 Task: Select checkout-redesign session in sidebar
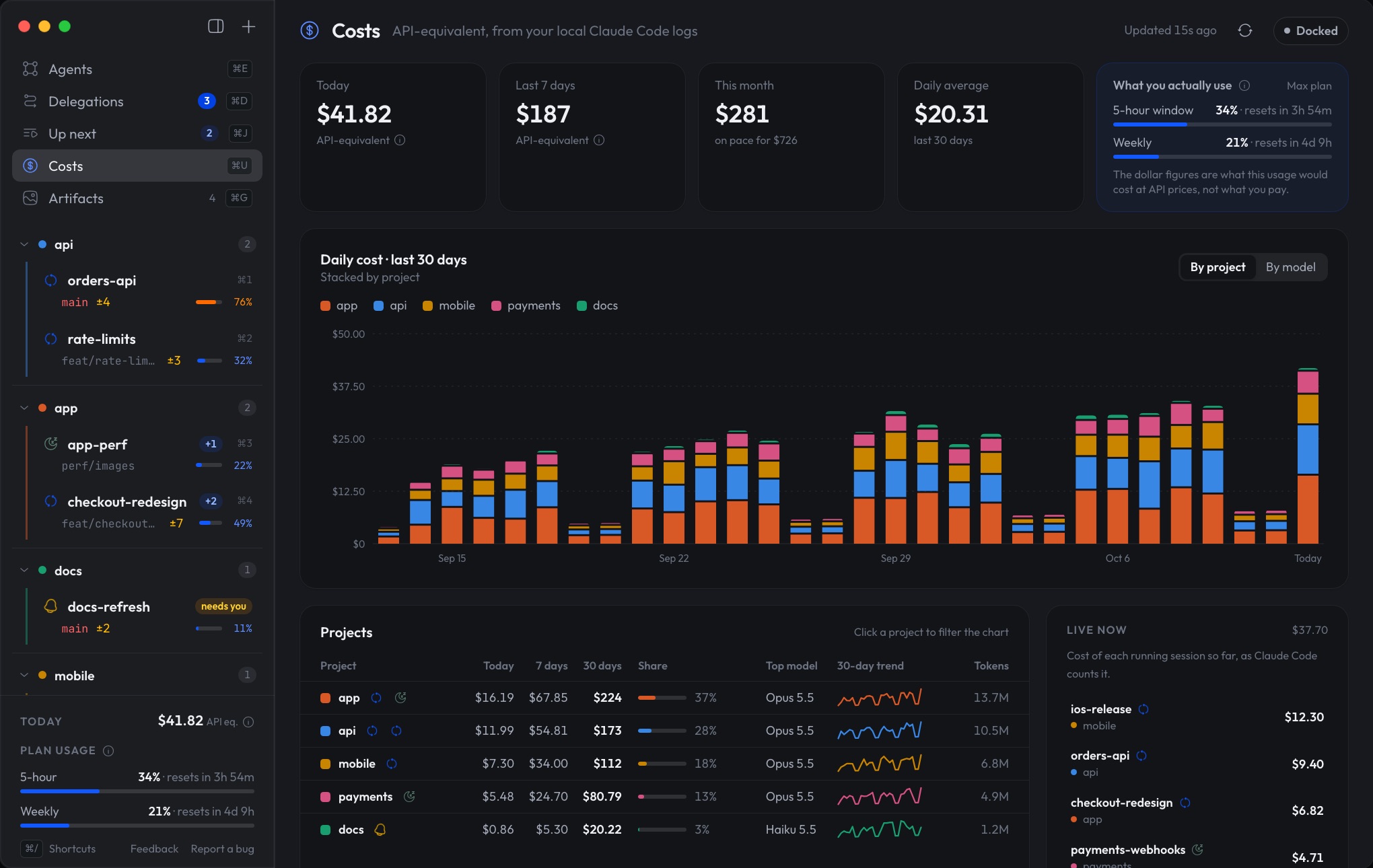tap(143, 511)
